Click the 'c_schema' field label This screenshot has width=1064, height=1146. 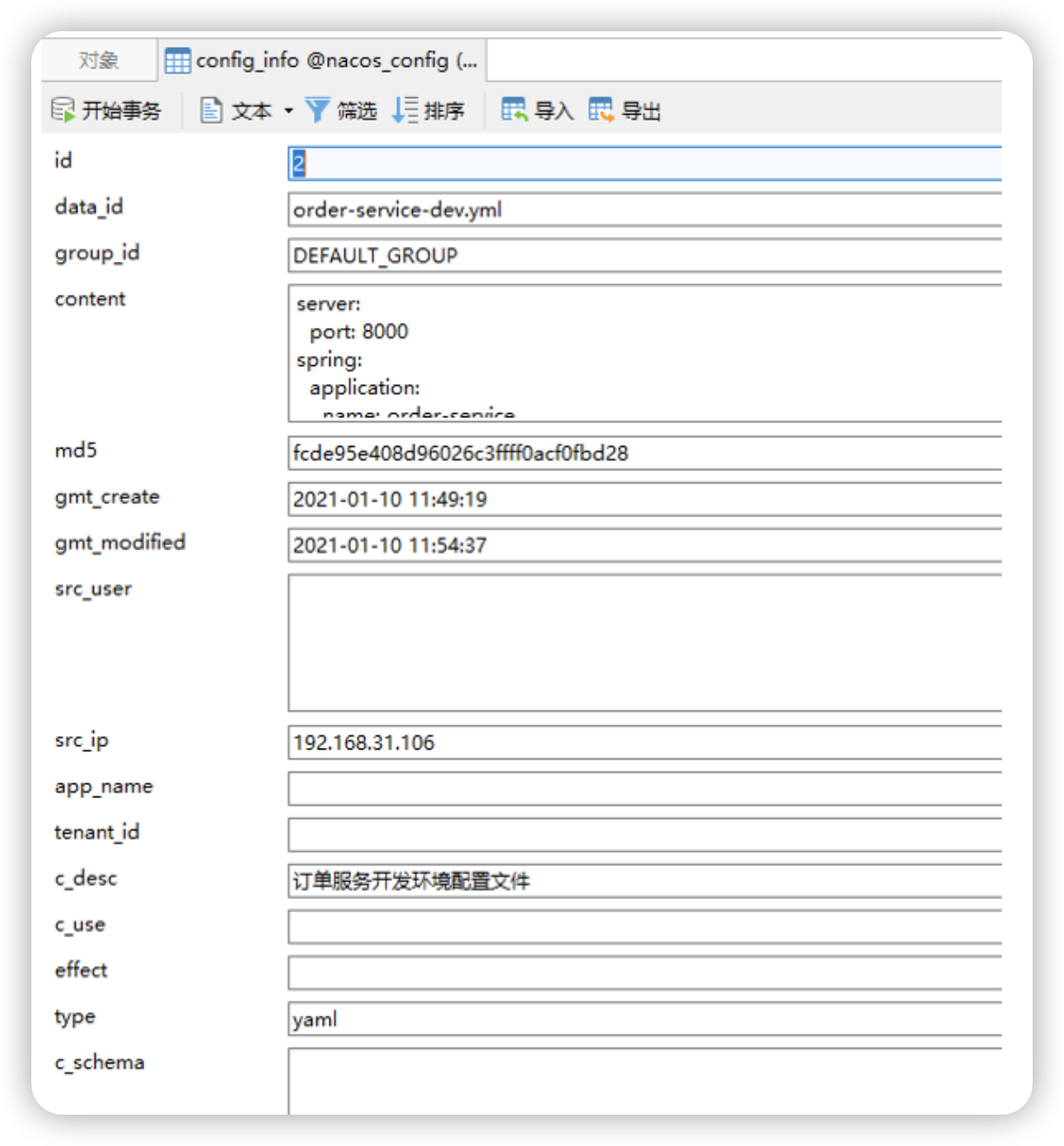(x=99, y=1063)
